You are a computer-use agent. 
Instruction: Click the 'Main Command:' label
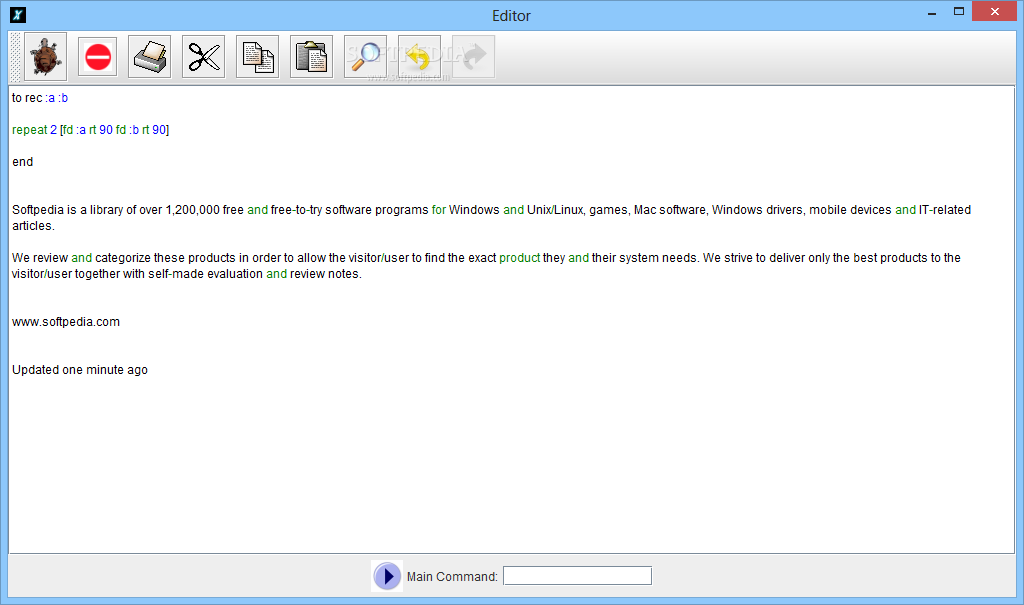click(x=452, y=577)
